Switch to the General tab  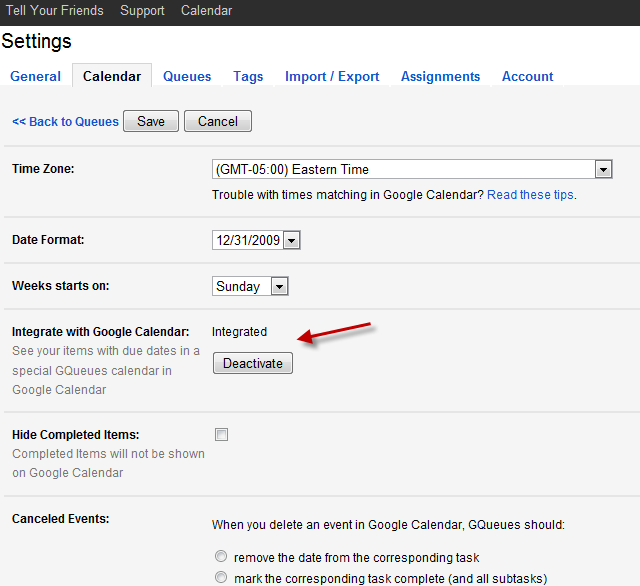point(35,77)
